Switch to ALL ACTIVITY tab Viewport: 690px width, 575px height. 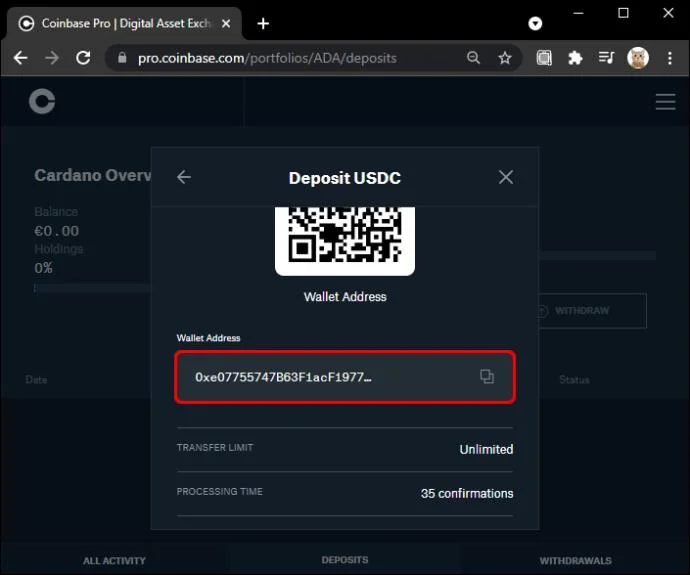[x=114, y=560]
